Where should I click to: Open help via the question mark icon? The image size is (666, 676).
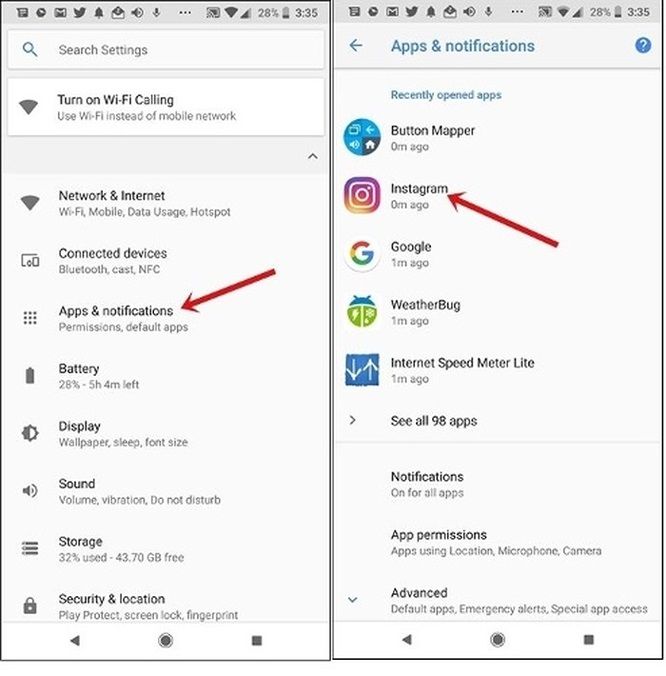643,45
